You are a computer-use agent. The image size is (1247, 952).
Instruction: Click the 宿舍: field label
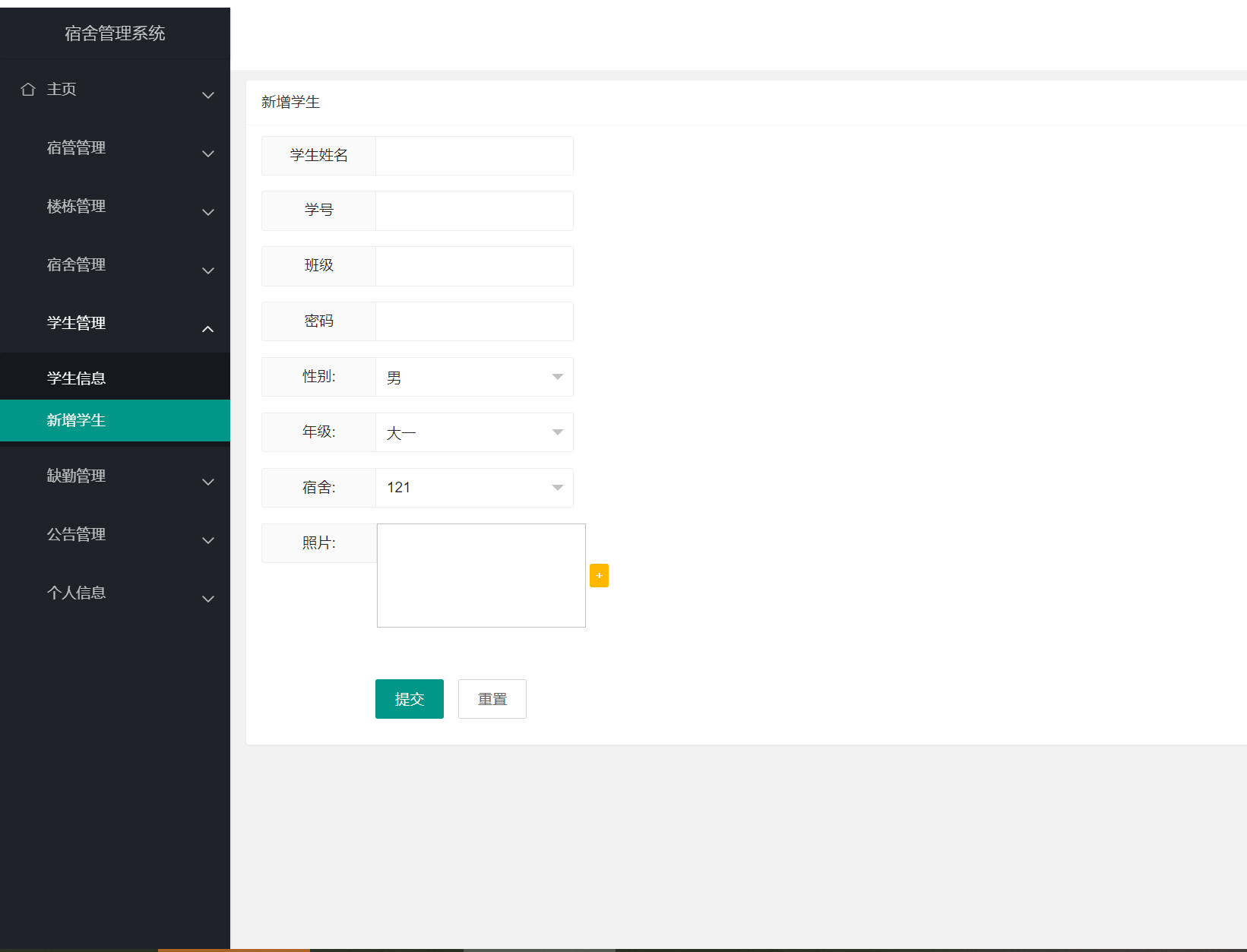319,488
